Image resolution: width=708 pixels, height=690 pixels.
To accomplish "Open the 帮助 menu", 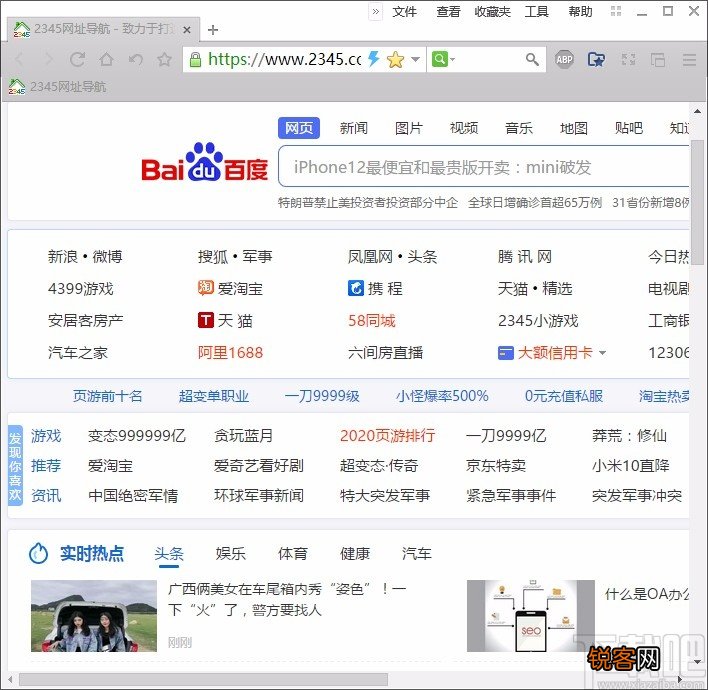I will (x=580, y=11).
